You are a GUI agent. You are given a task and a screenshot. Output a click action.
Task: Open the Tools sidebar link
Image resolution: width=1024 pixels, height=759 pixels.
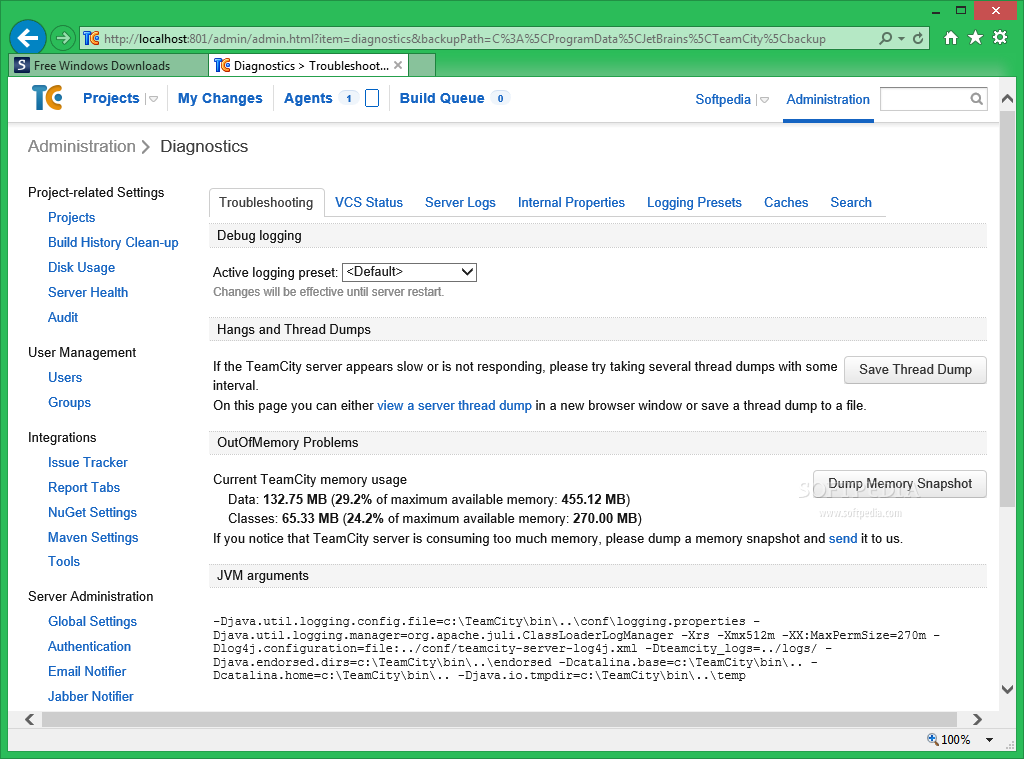pyautogui.click(x=64, y=562)
